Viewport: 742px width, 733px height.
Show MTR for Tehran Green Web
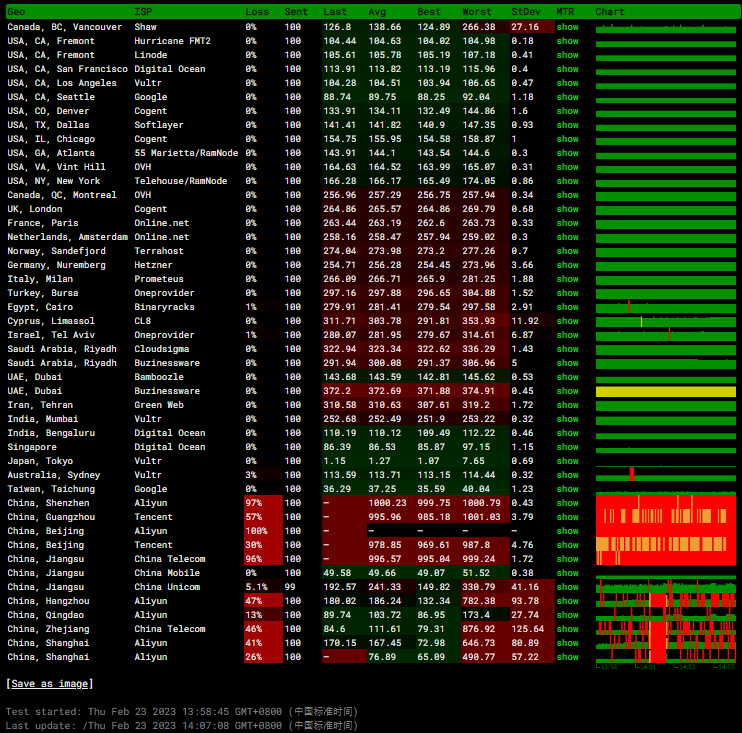(x=567, y=405)
